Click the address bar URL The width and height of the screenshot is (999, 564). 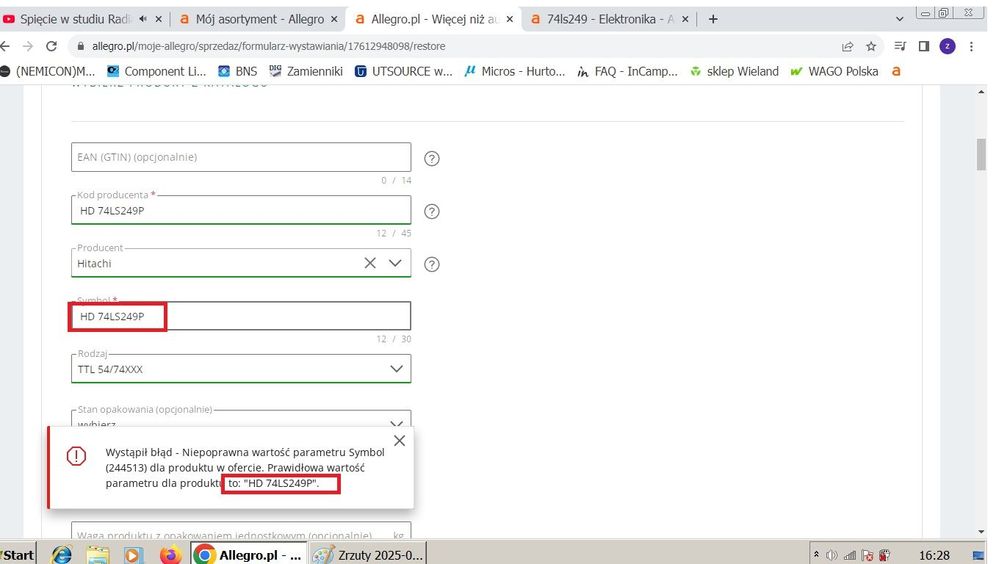pos(268,46)
